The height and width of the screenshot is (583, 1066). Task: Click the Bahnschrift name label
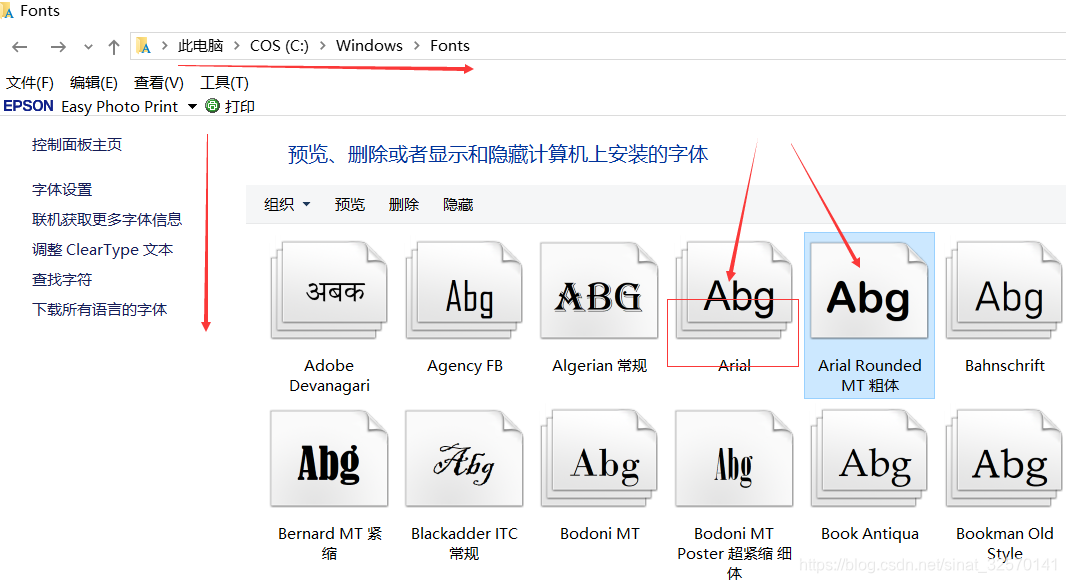(x=1005, y=366)
